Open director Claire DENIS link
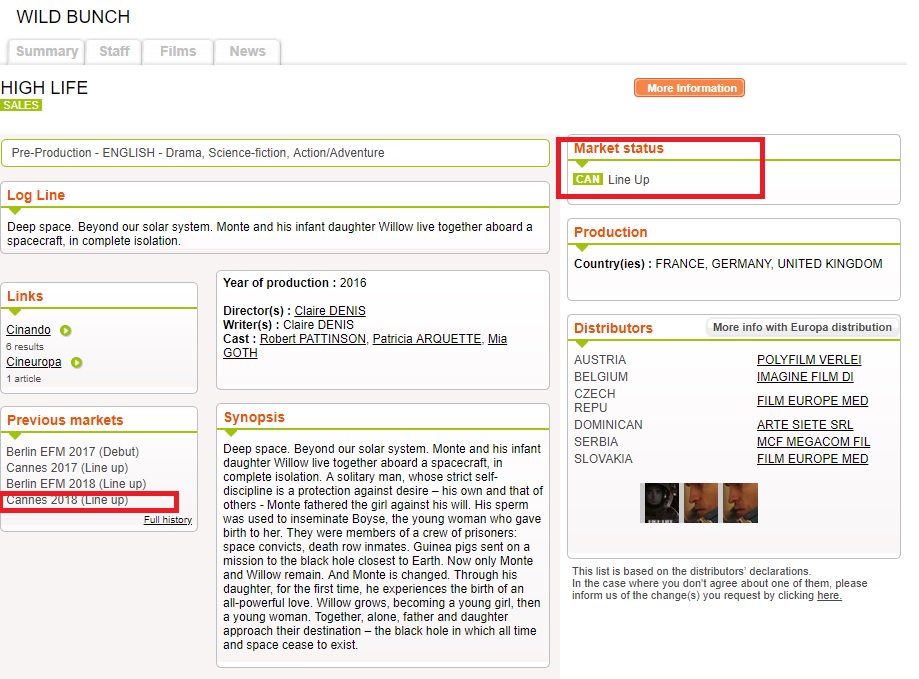The height and width of the screenshot is (679, 919). [x=330, y=311]
